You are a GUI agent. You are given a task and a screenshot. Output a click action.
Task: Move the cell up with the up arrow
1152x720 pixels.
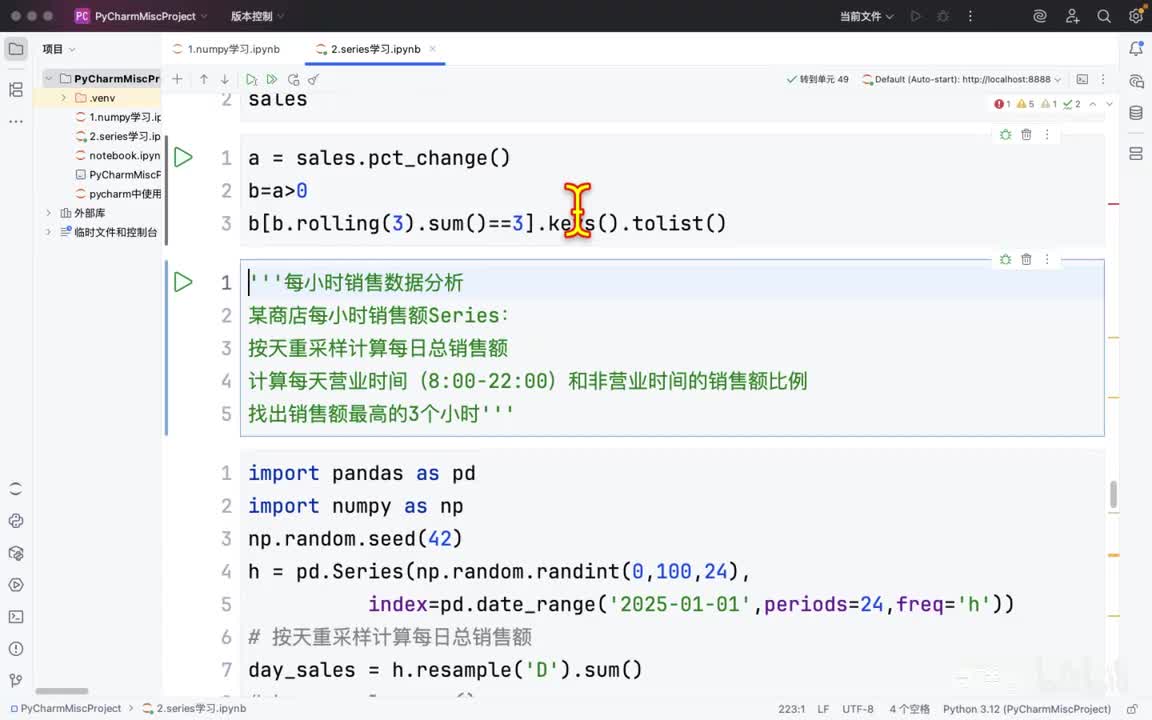pos(204,79)
